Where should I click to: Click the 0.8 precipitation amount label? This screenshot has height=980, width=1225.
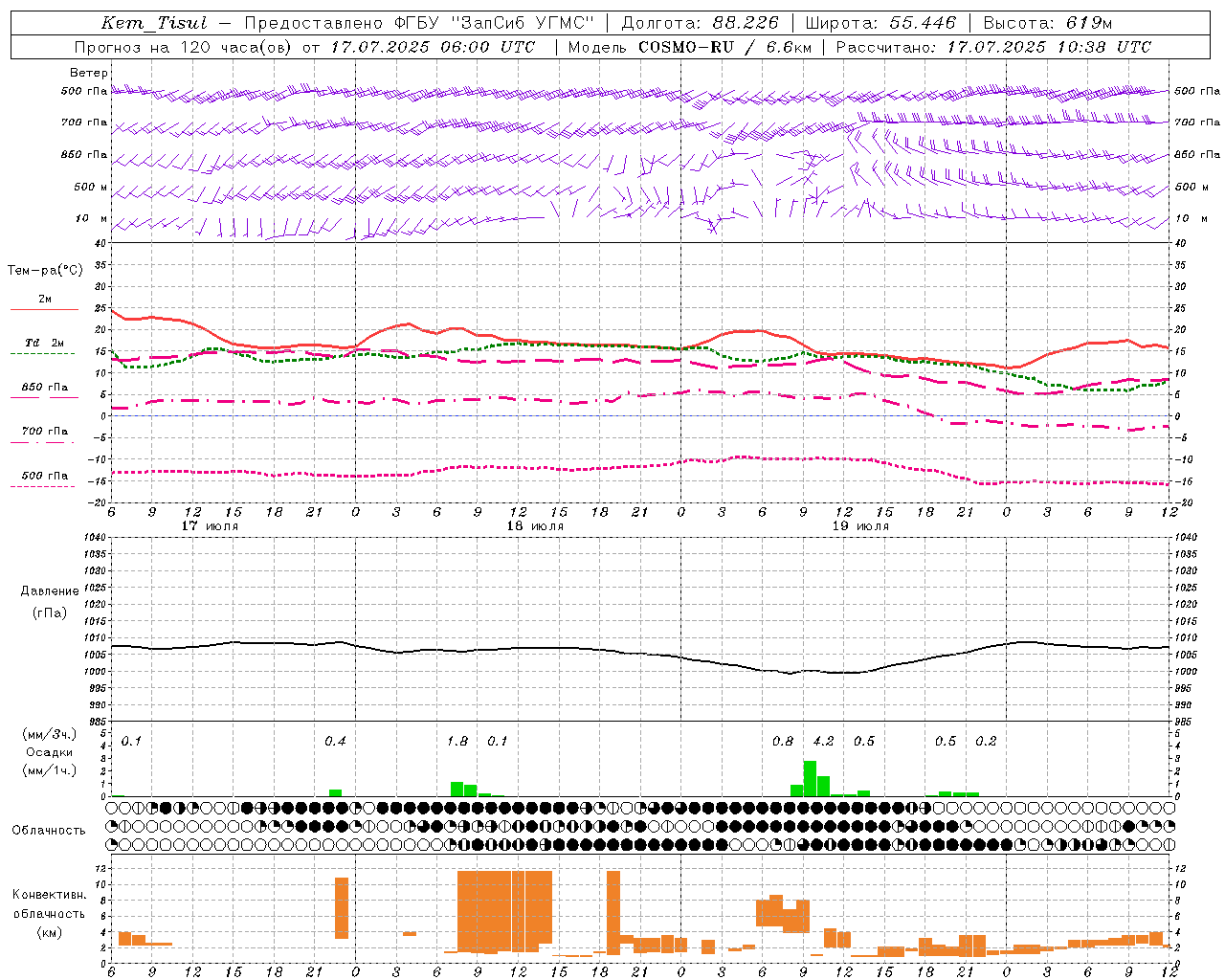pos(783,741)
